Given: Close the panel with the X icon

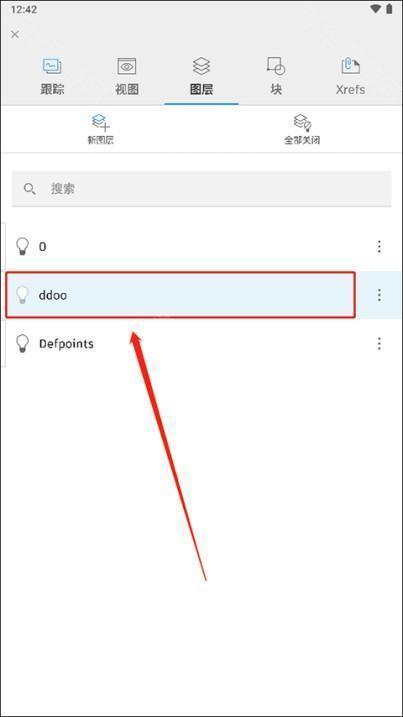Looking at the screenshot, I should coord(15,34).
